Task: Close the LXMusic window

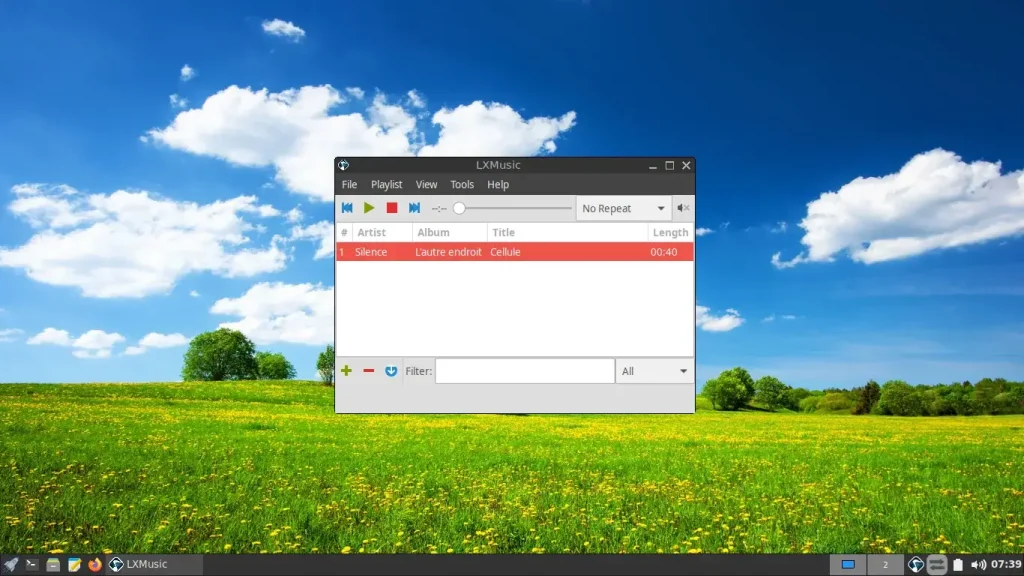Action: point(686,166)
